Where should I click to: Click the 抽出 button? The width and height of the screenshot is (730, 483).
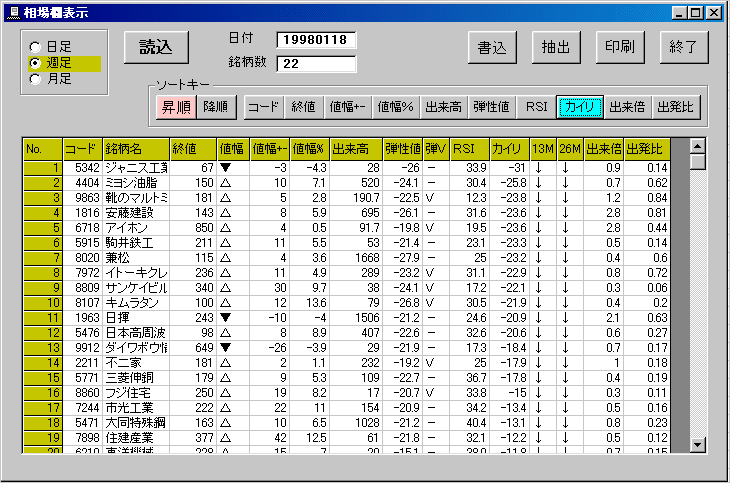[556, 47]
